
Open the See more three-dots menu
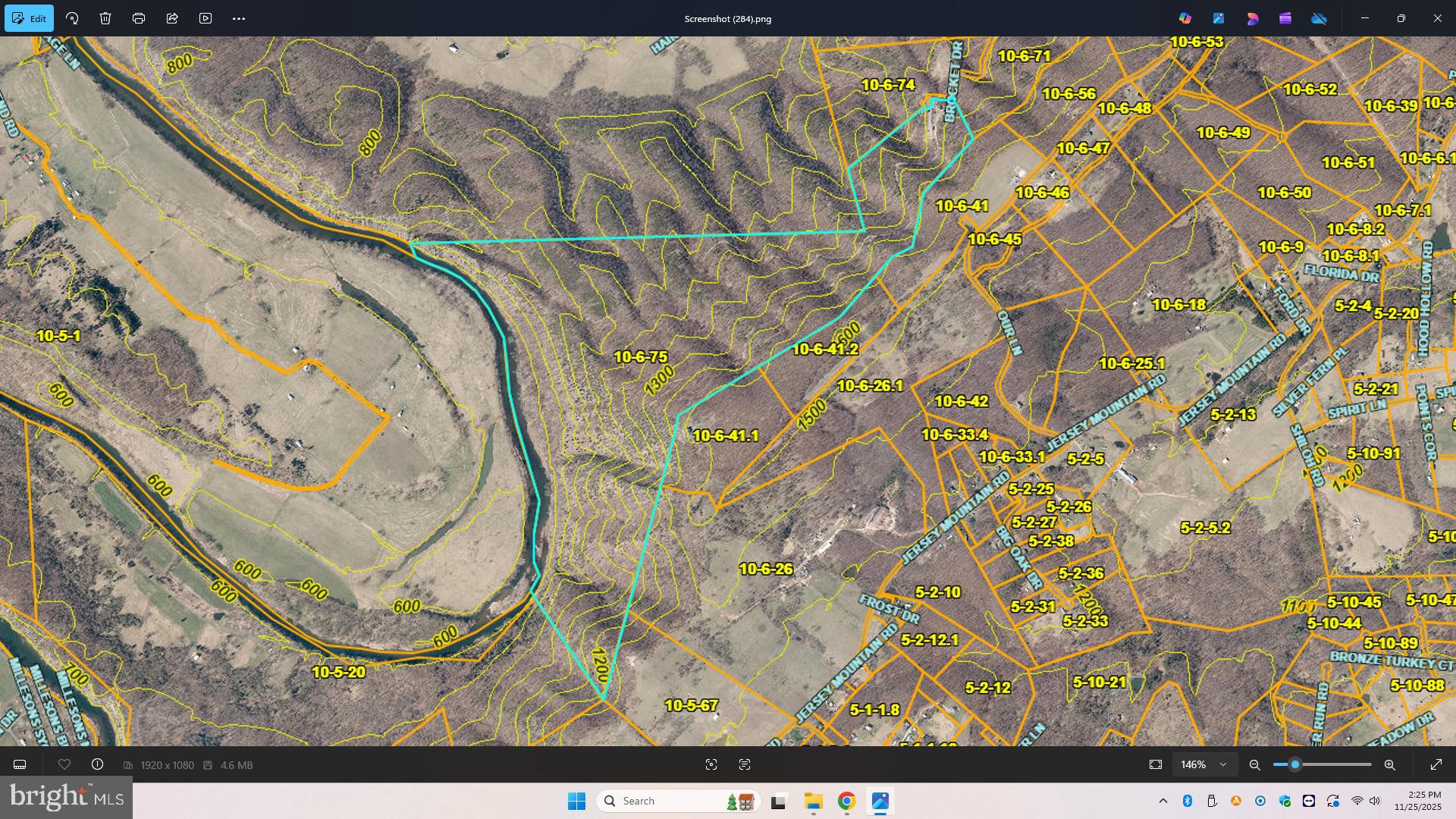pyautogui.click(x=239, y=18)
